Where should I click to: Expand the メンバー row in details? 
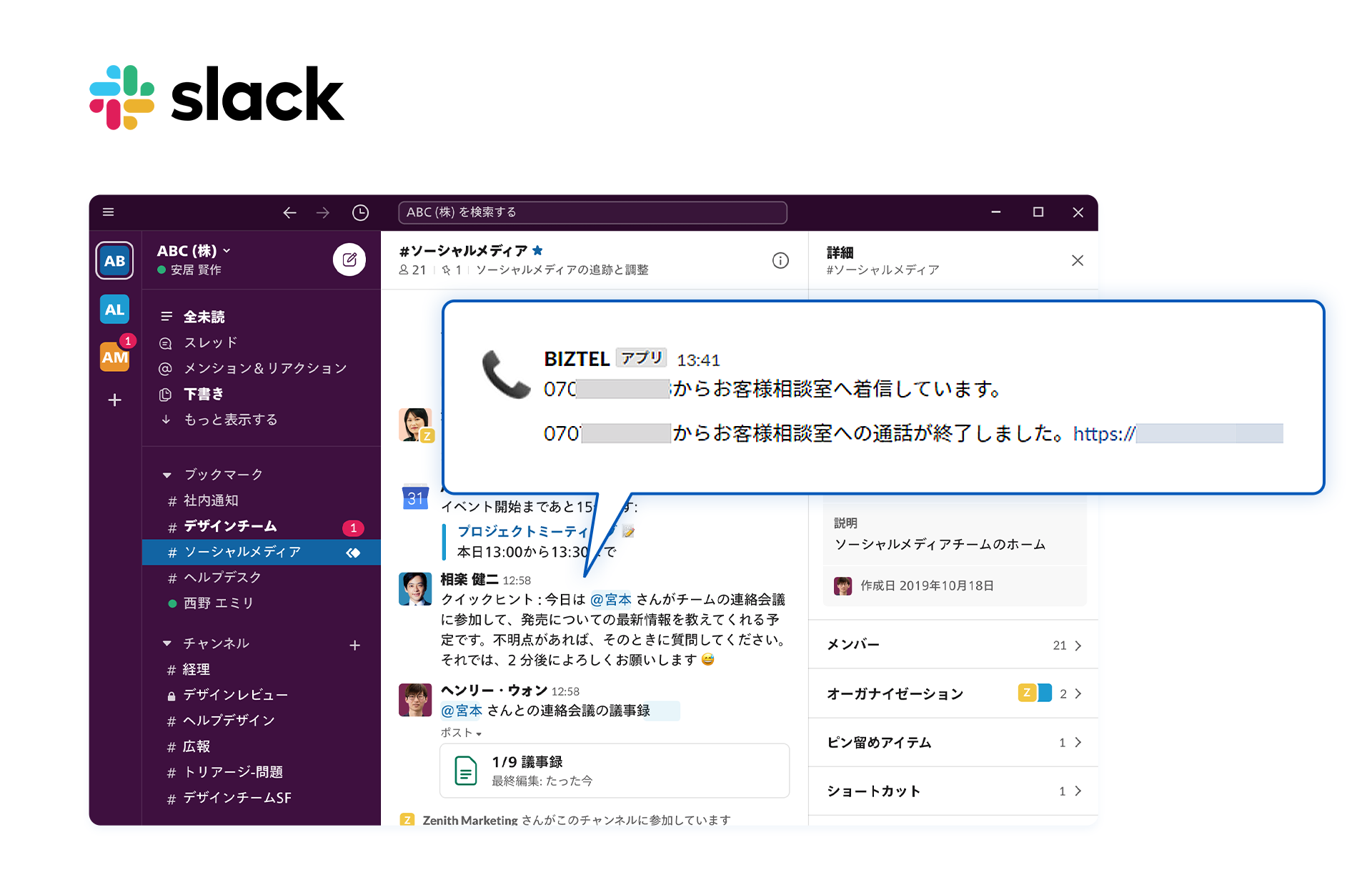[953, 645]
